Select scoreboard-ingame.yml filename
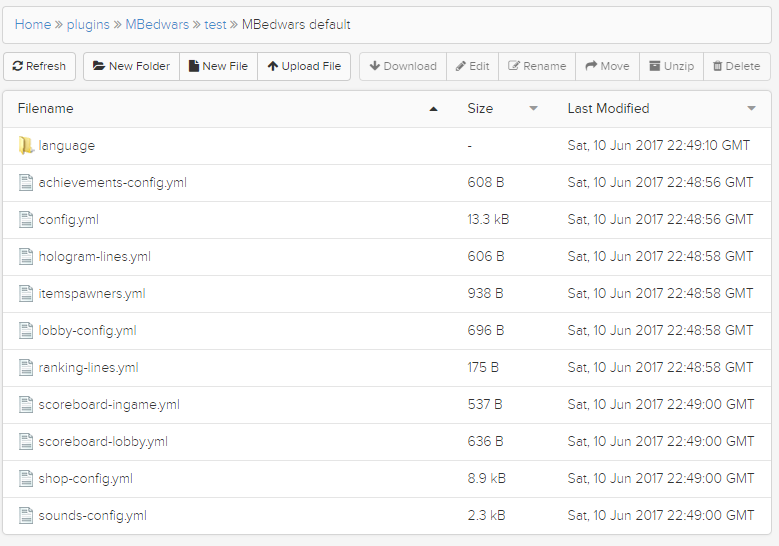 [109, 404]
